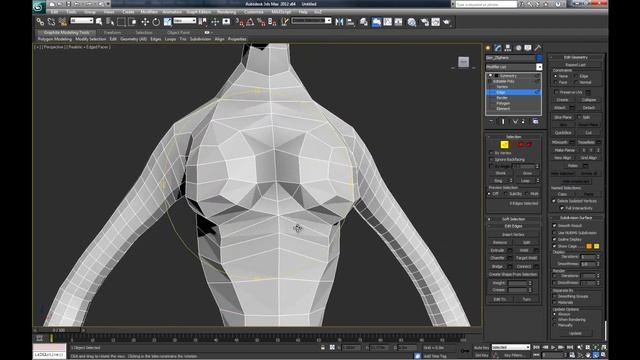Click the Select by Name icon
Image resolution: width=640 pixels, height=360 pixels.
(110, 22)
